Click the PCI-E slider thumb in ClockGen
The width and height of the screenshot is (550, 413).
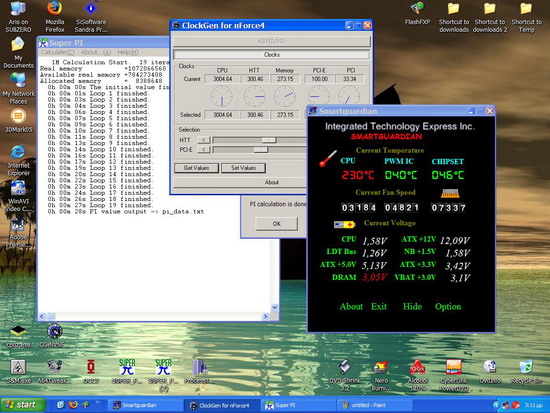[261, 150]
